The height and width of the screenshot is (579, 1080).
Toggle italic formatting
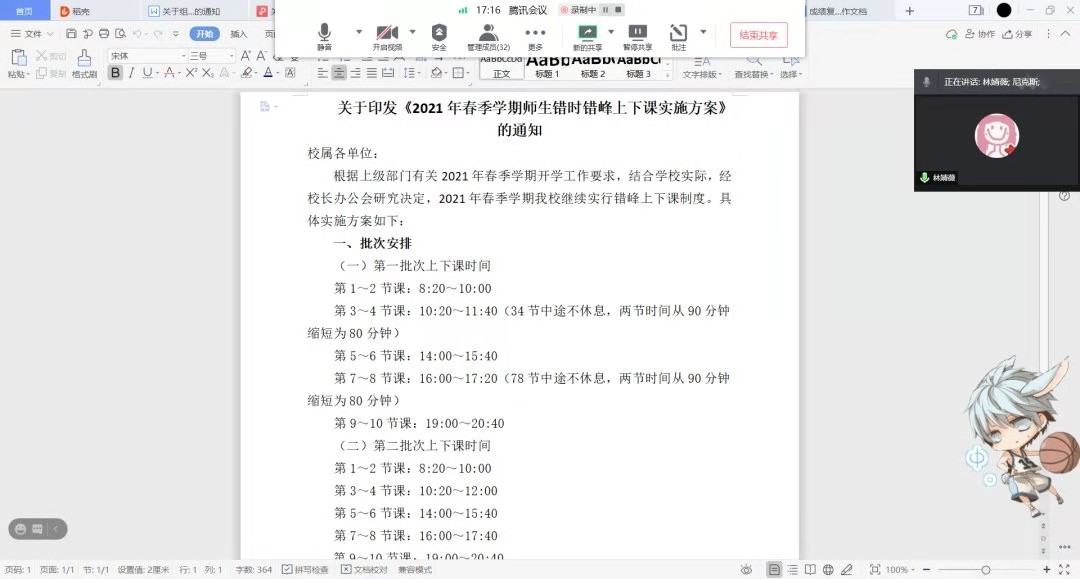coord(131,73)
